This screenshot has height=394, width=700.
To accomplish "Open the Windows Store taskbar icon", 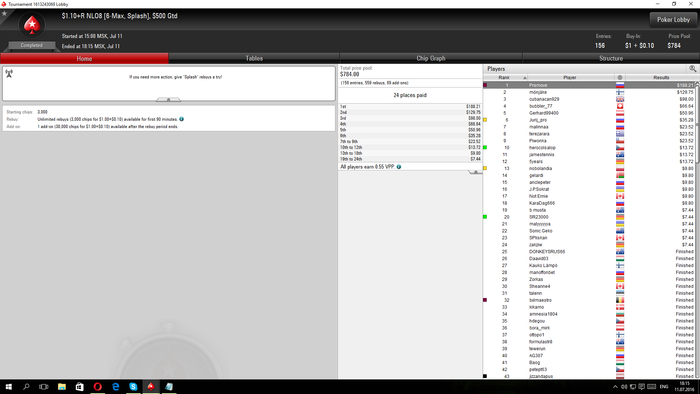I will point(79,386).
